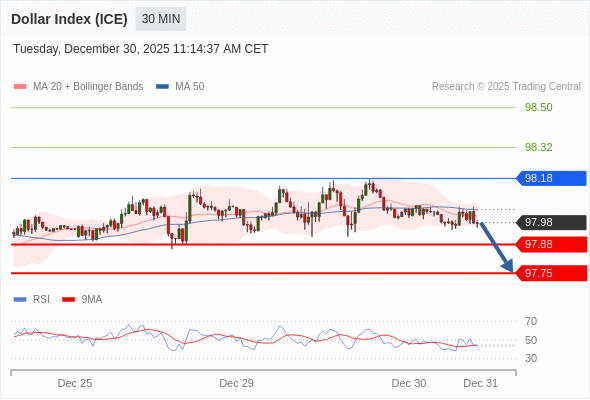Click the 98.32 resistance level label

pyautogui.click(x=538, y=147)
